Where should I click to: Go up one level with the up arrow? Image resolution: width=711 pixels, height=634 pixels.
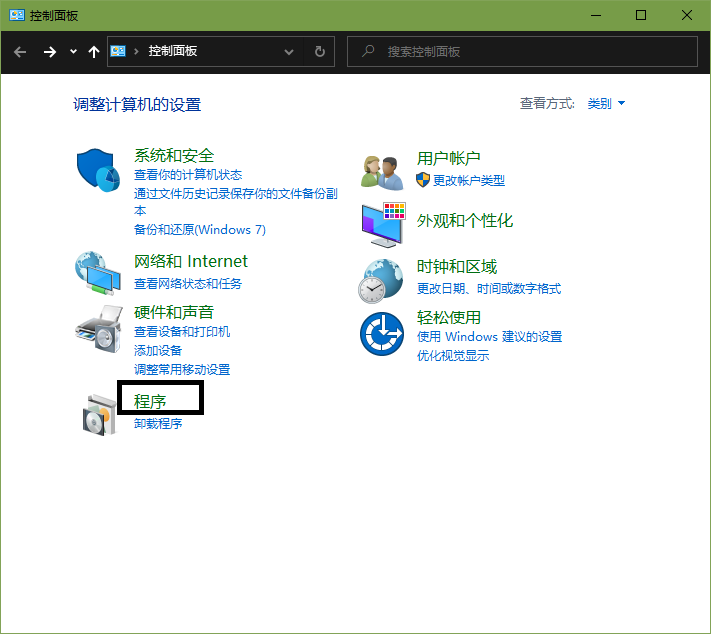[x=94, y=52]
